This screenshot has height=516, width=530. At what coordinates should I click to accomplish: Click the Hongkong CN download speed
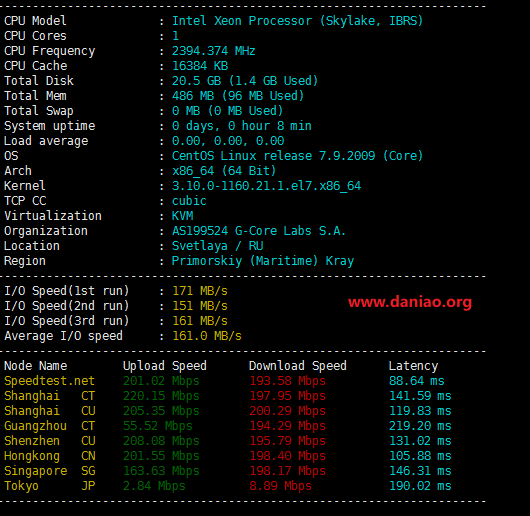click(x=287, y=456)
